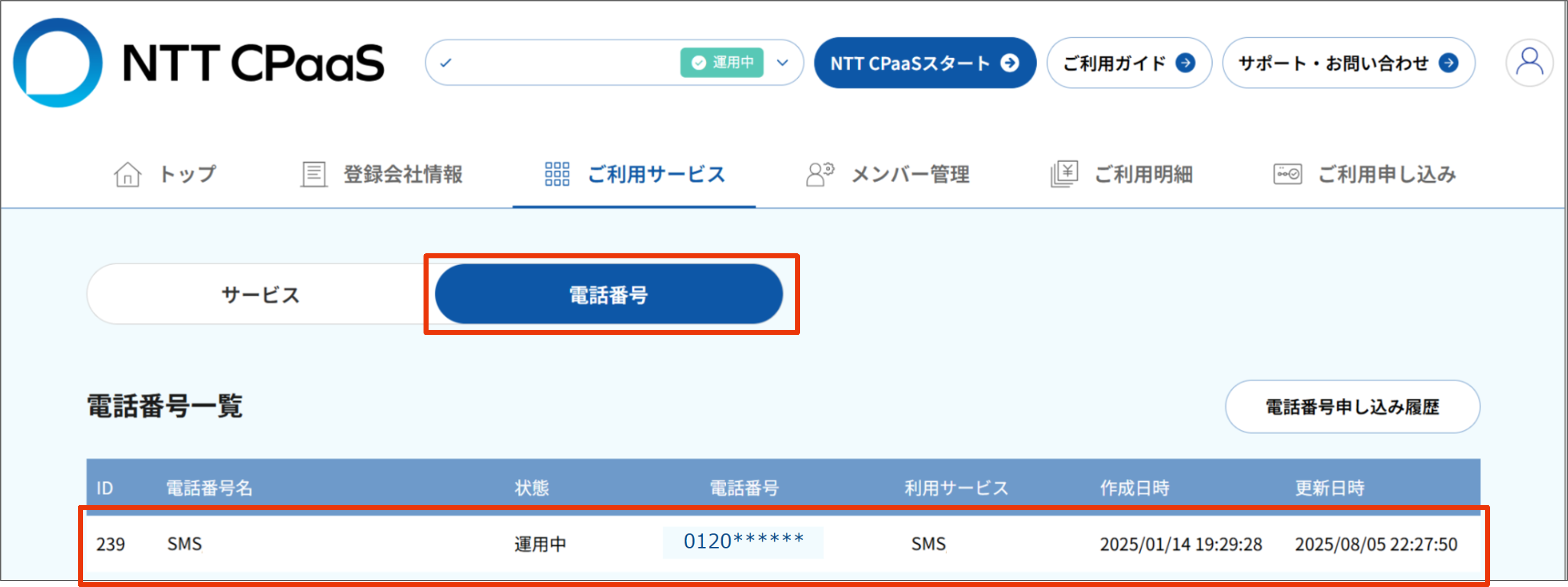Click creation date 2025/01/14 19:29:28
The height and width of the screenshot is (587, 1568).
tap(1181, 544)
